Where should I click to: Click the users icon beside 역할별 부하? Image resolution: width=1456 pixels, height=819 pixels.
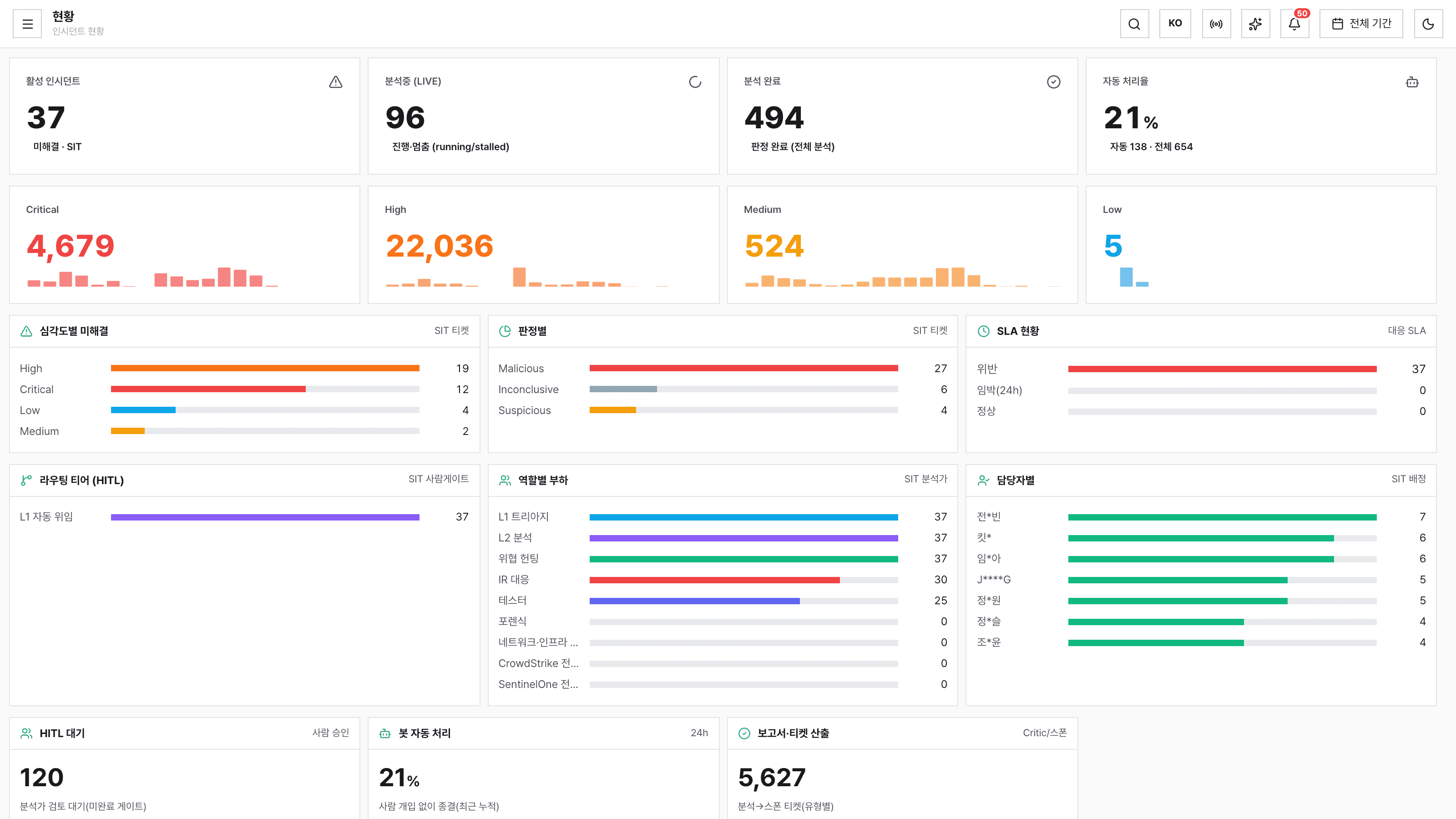click(x=505, y=480)
